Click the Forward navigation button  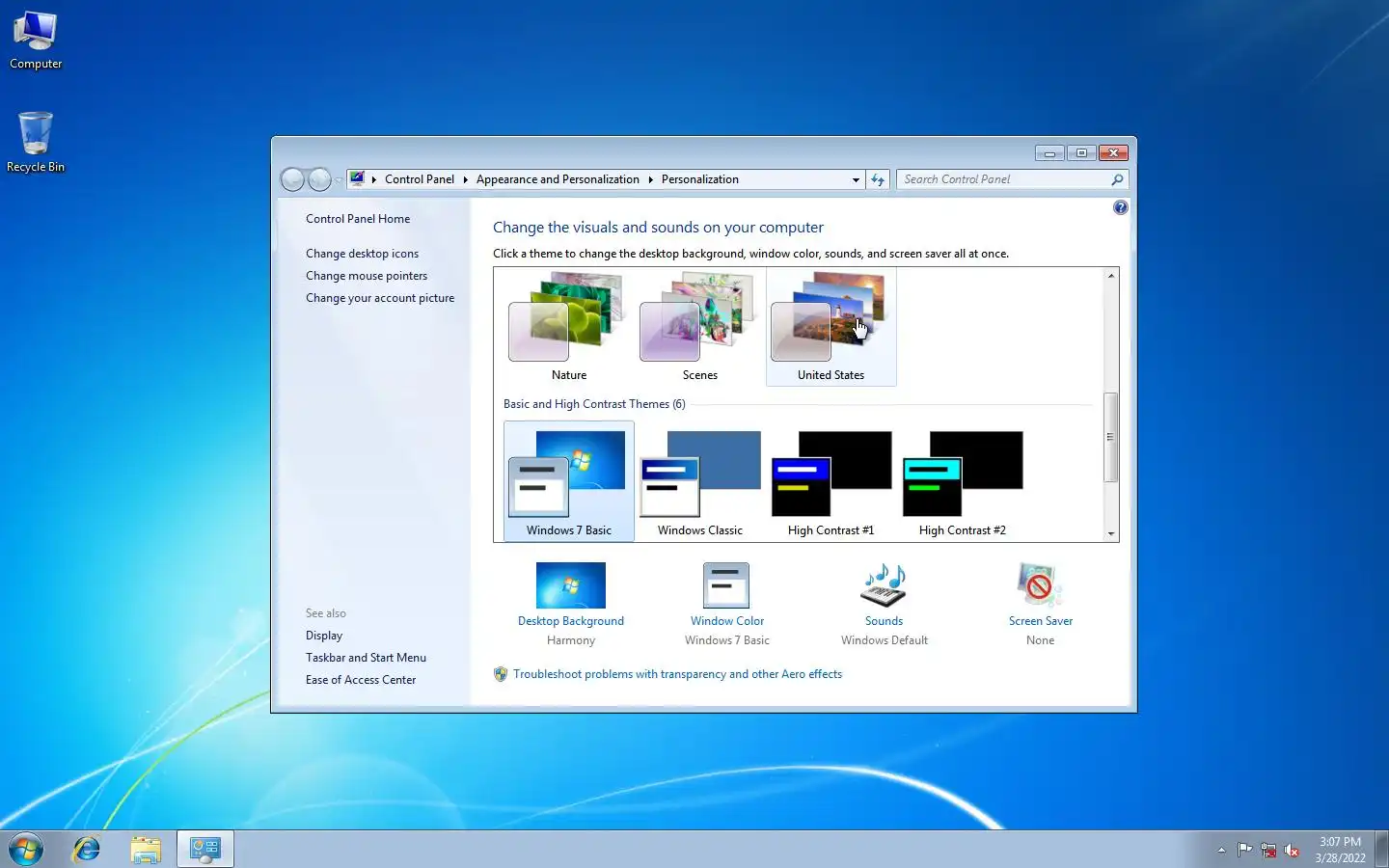(x=319, y=179)
